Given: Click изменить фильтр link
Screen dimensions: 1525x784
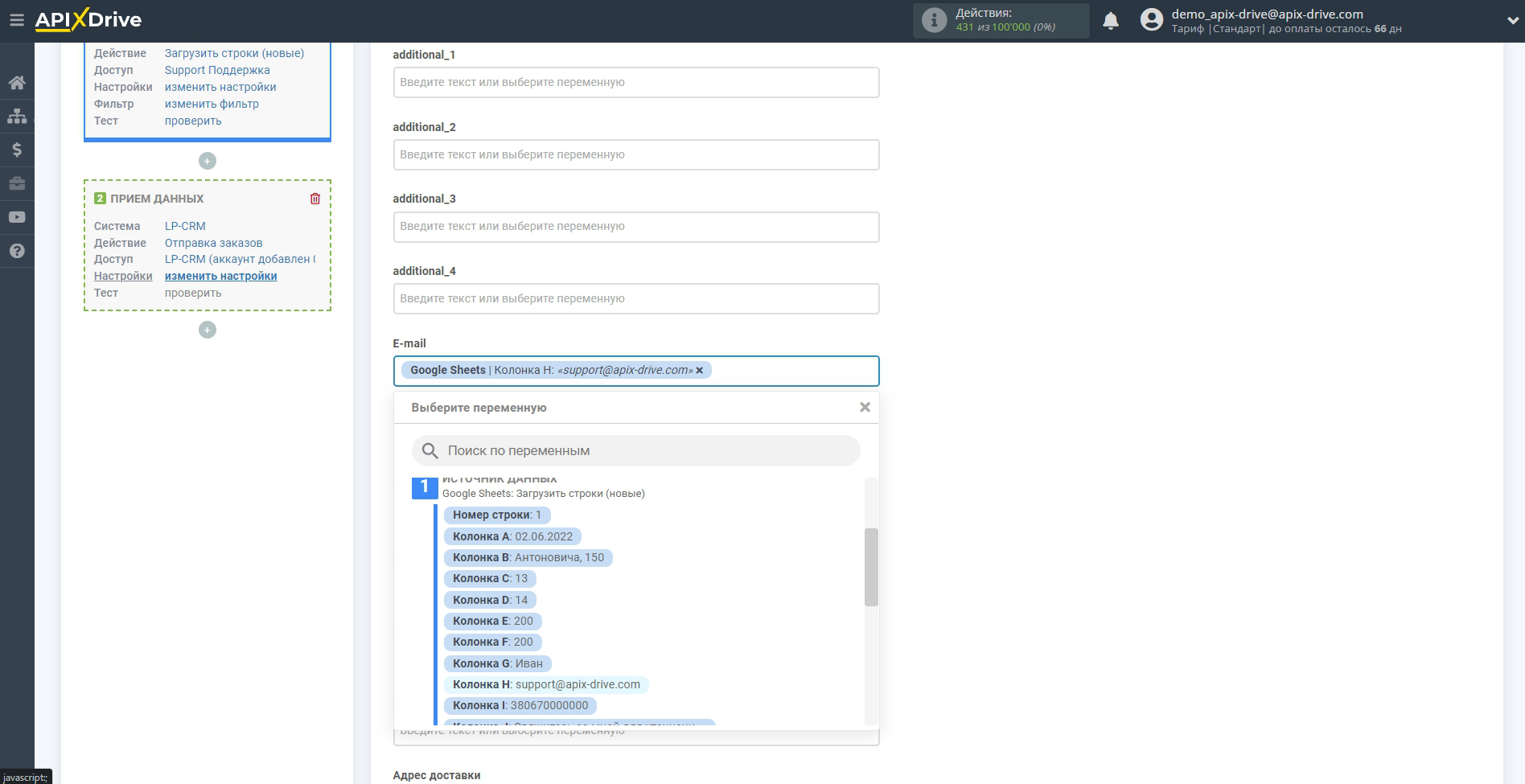Looking at the screenshot, I should coord(212,104).
